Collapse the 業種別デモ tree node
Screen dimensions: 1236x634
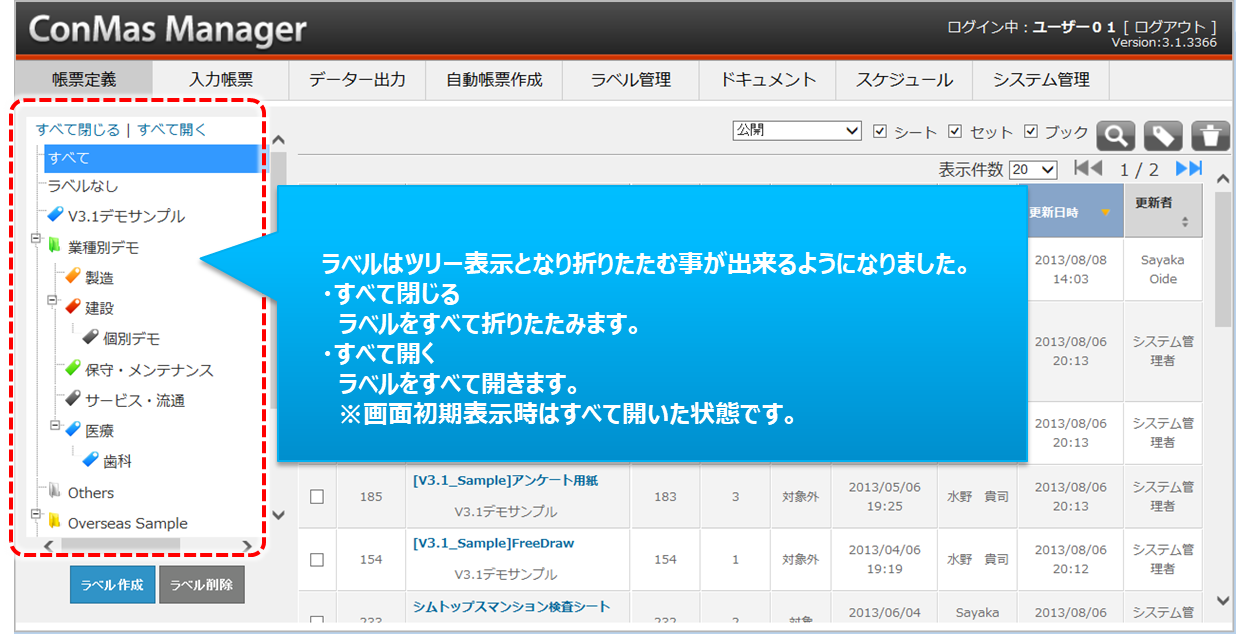36,240
